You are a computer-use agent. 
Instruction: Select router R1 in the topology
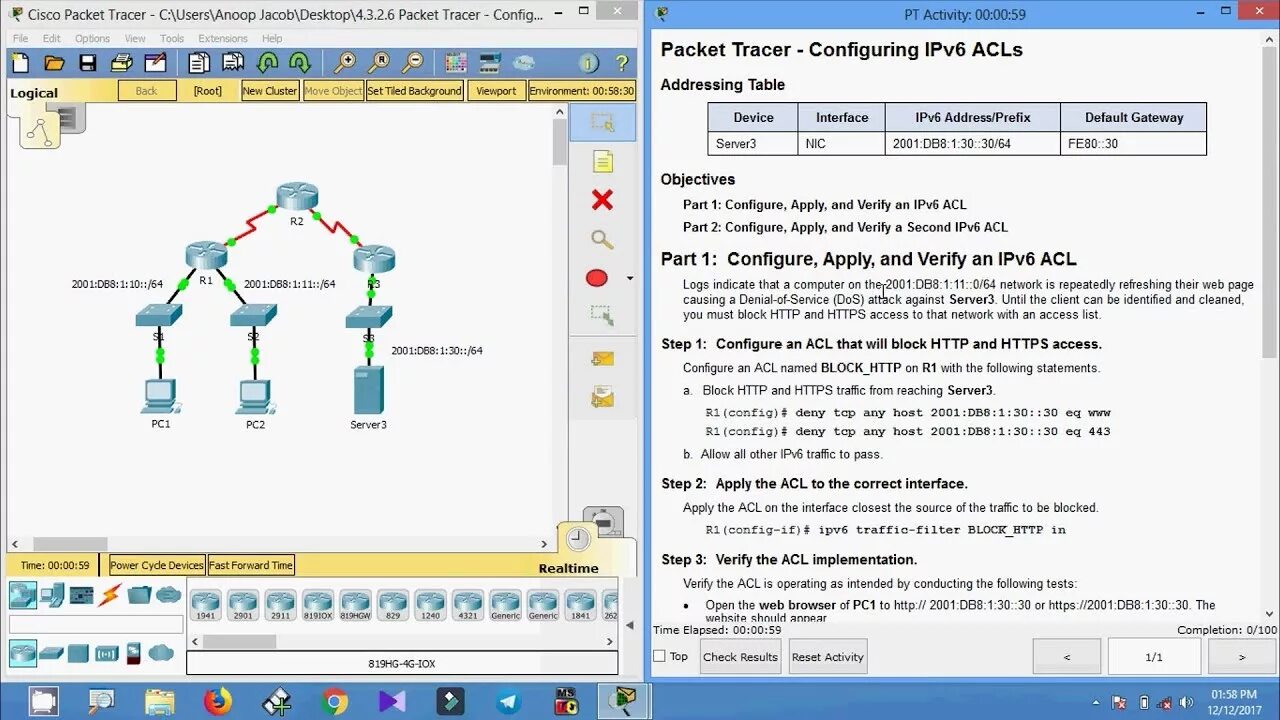[x=206, y=257]
